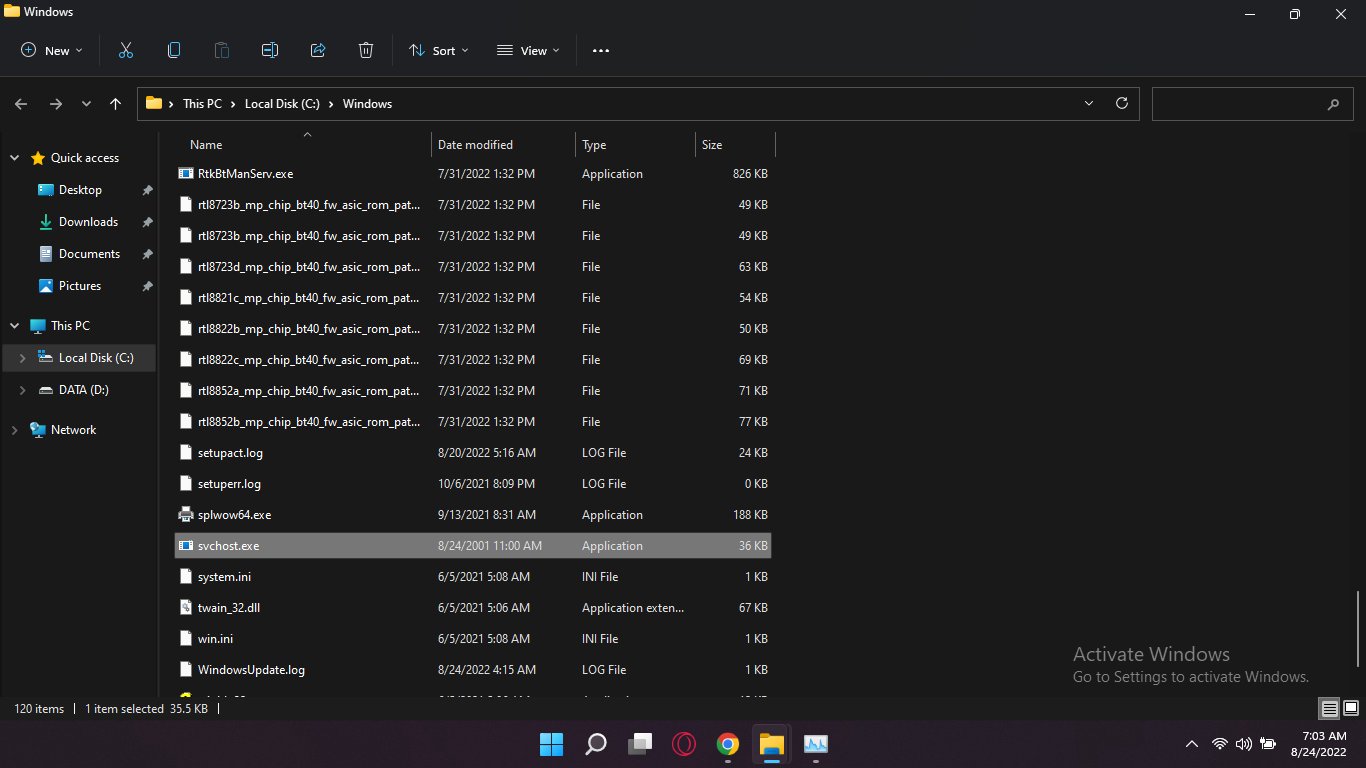
Task: Click the Rename icon in toolbar
Action: [x=270, y=50]
